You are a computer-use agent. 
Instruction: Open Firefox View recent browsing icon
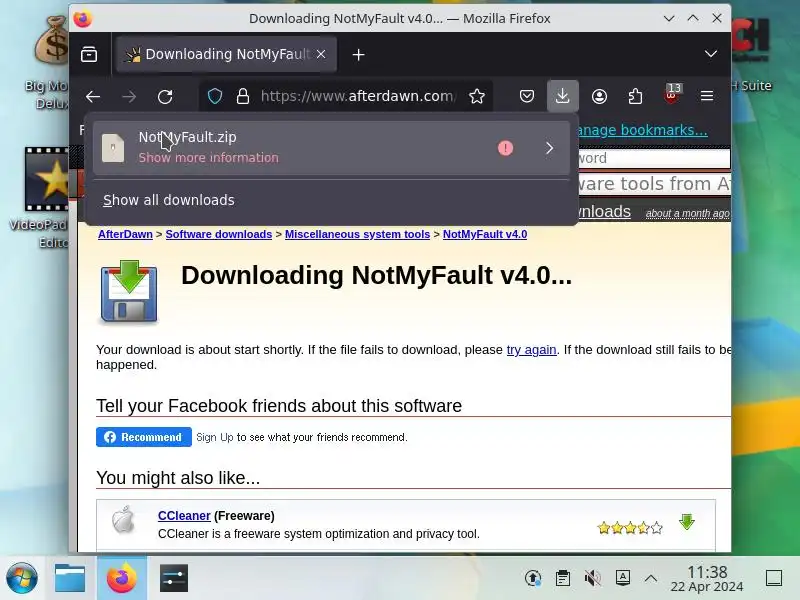(89, 54)
